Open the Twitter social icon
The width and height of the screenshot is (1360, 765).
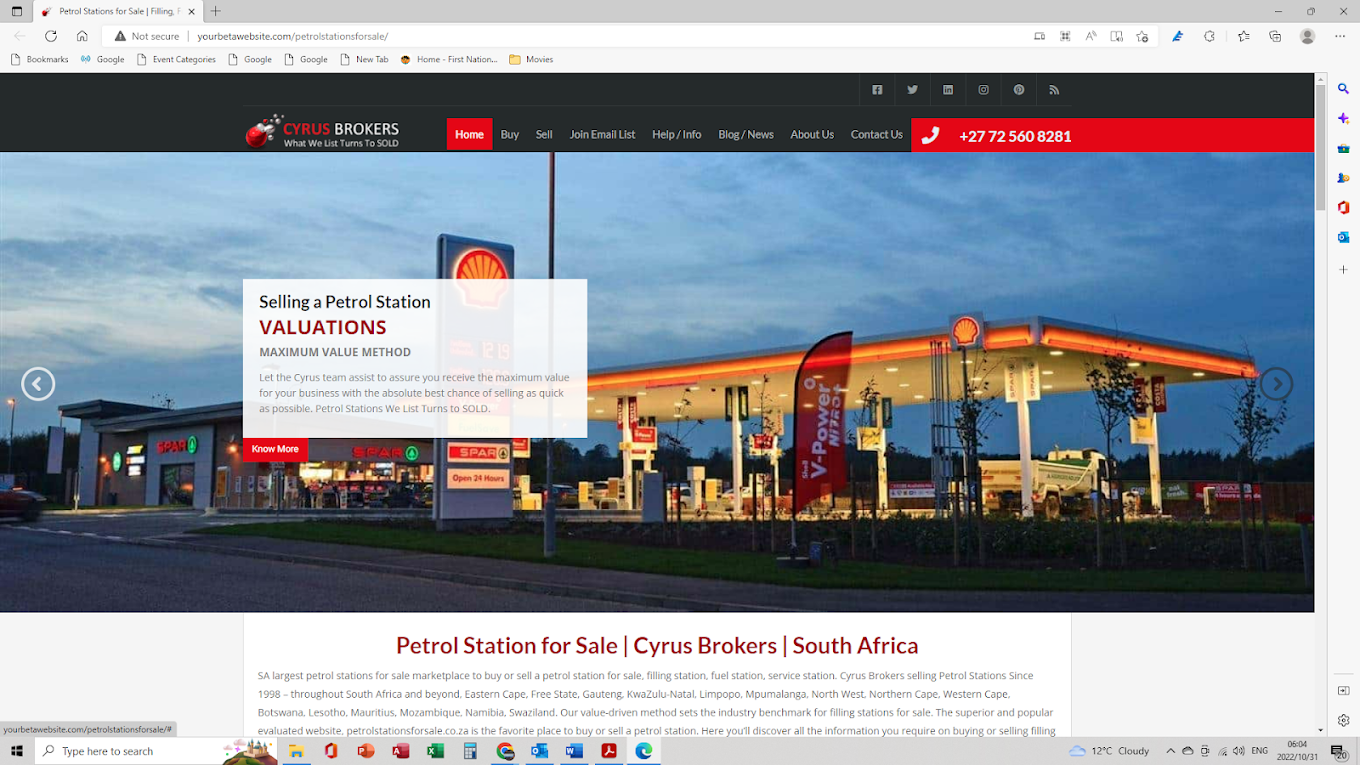pyautogui.click(x=912, y=89)
